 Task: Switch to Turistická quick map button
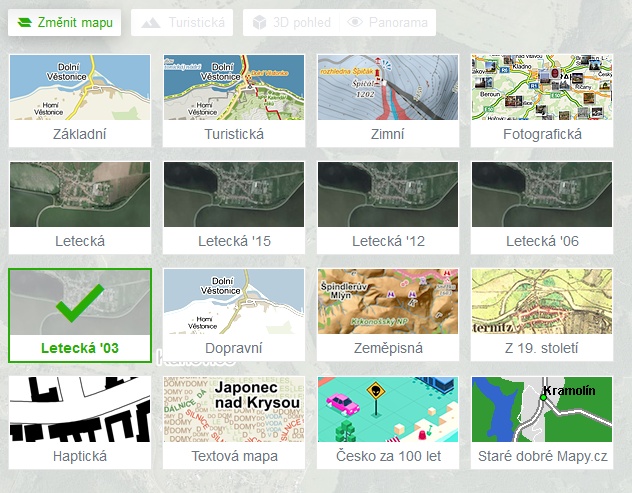(x=183, y=22)
